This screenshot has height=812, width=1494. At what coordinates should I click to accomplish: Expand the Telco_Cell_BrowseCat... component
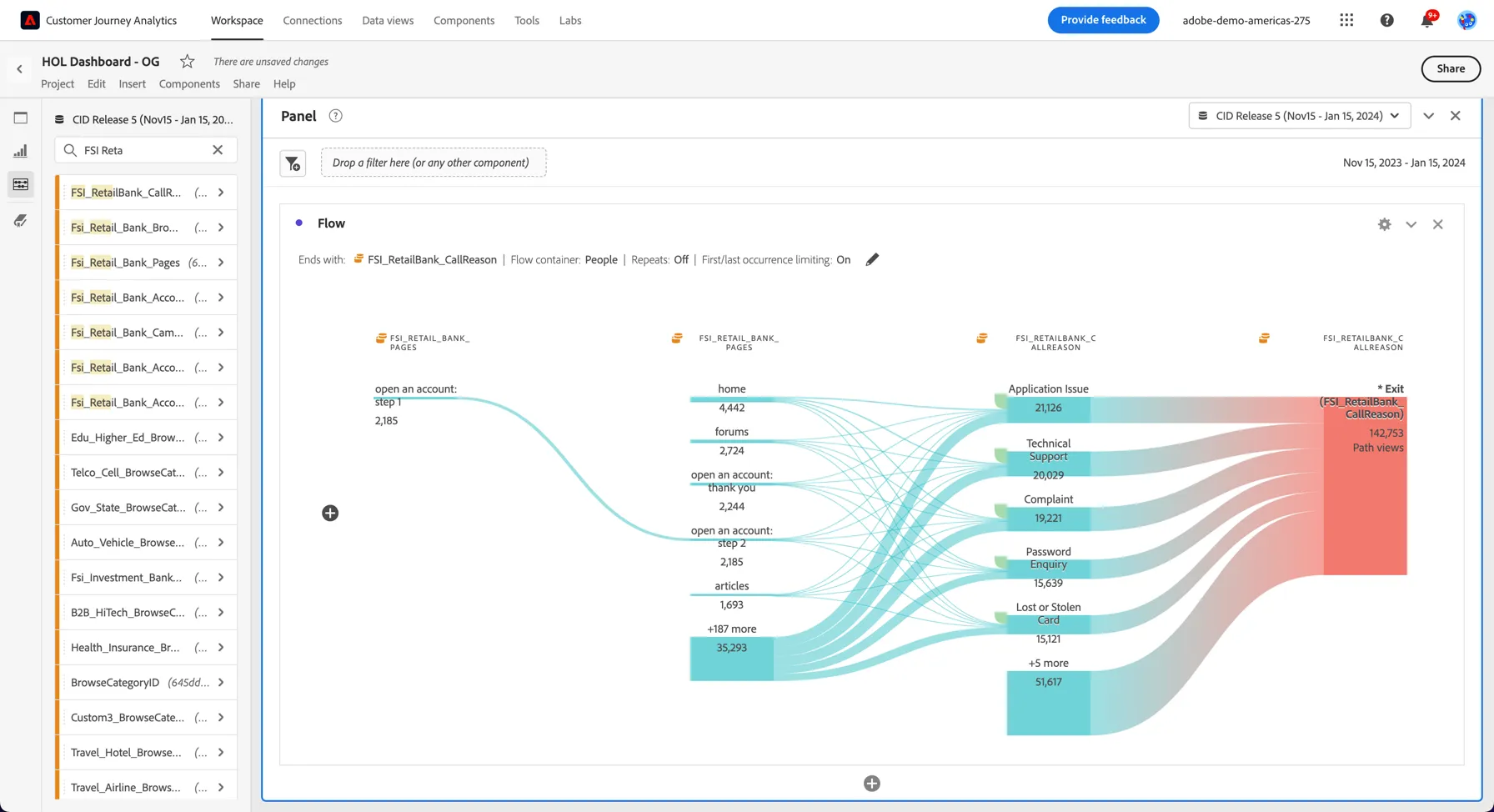221,473
